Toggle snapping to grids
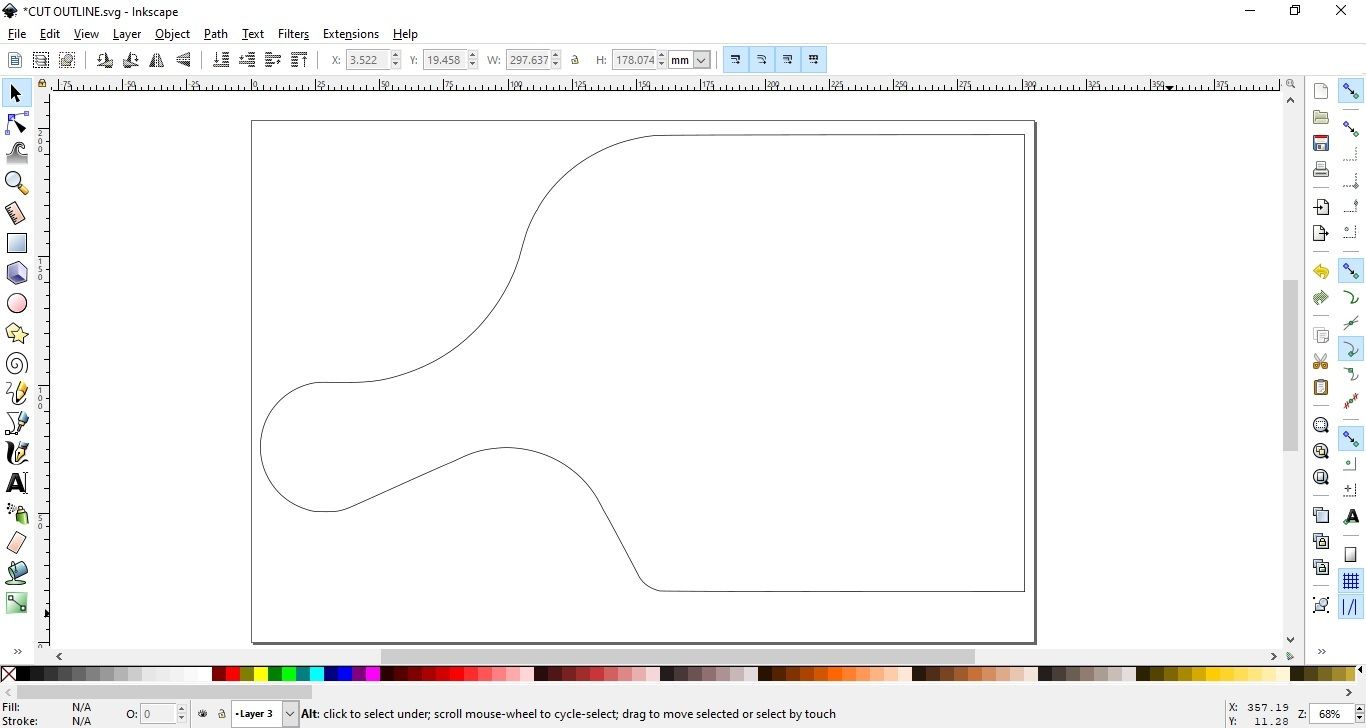The height and width of the screenshot is (728, 1366). (1351, 581)
